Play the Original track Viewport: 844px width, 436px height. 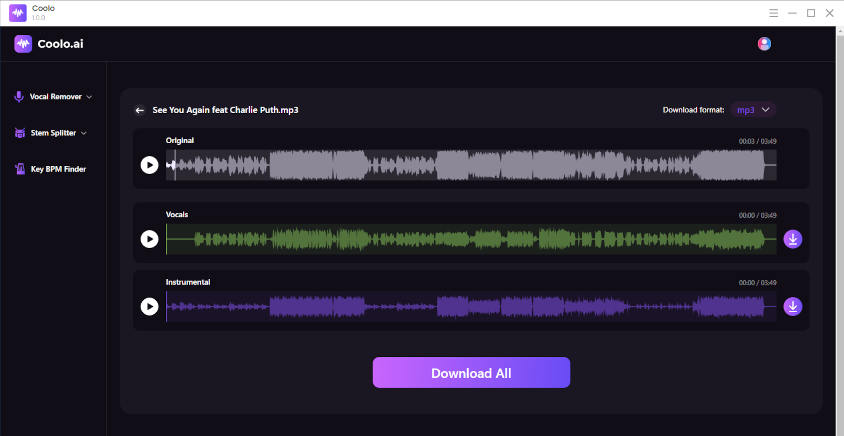pos(149,165)
